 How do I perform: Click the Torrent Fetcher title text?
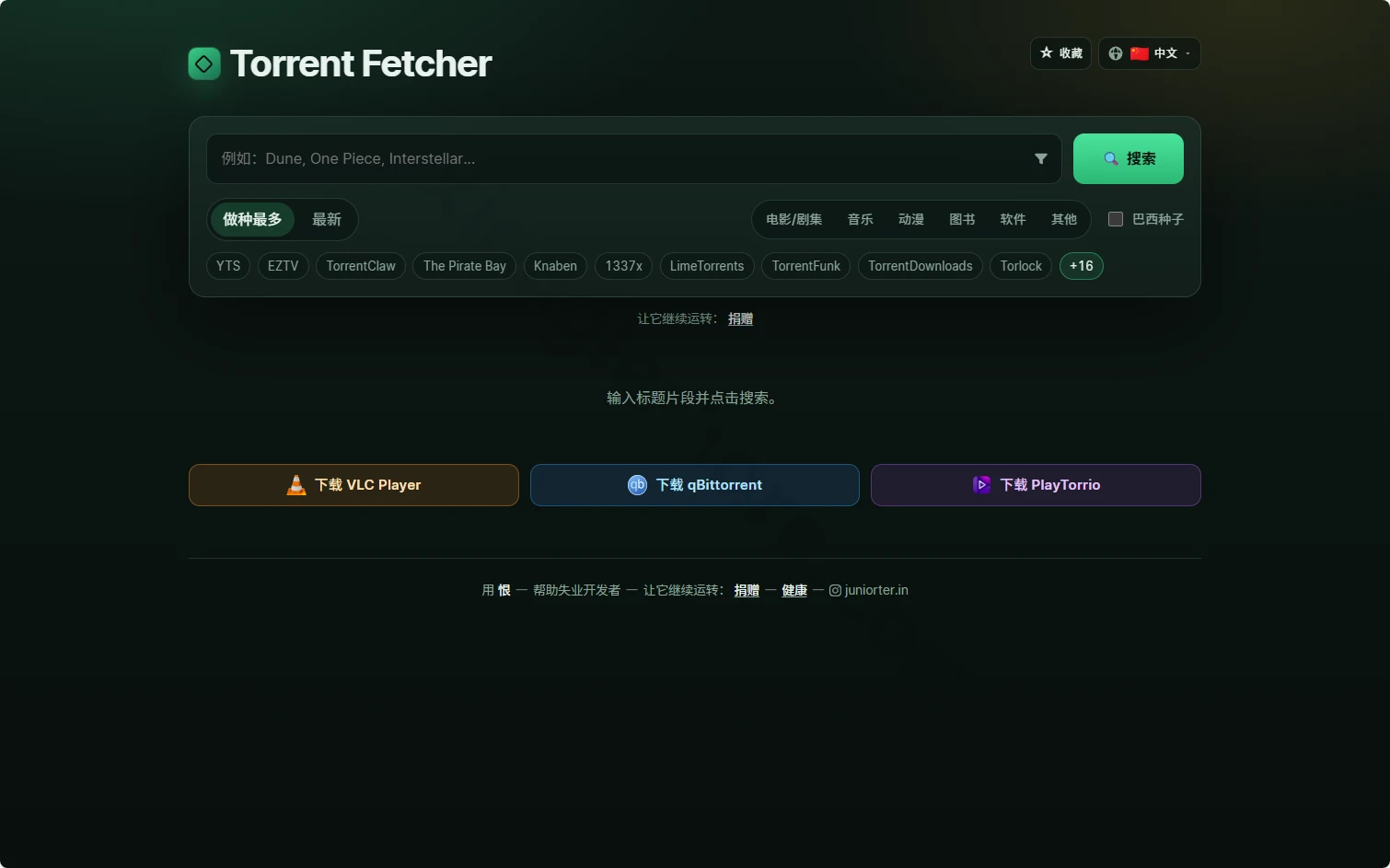tap(361, 64)
